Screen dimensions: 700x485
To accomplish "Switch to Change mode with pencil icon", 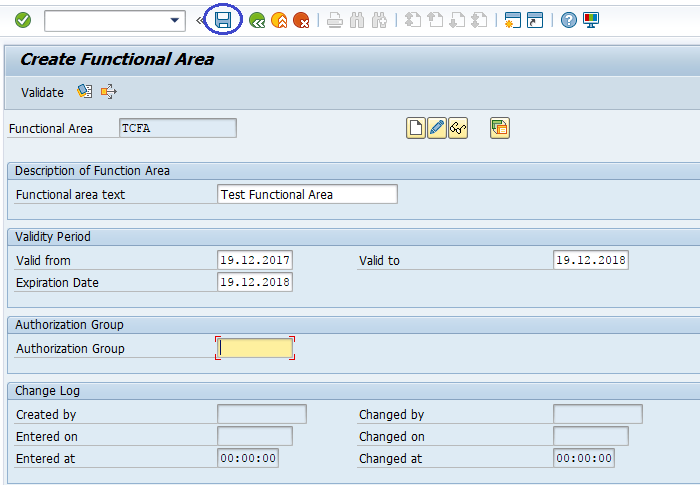I will pos(437,128).
